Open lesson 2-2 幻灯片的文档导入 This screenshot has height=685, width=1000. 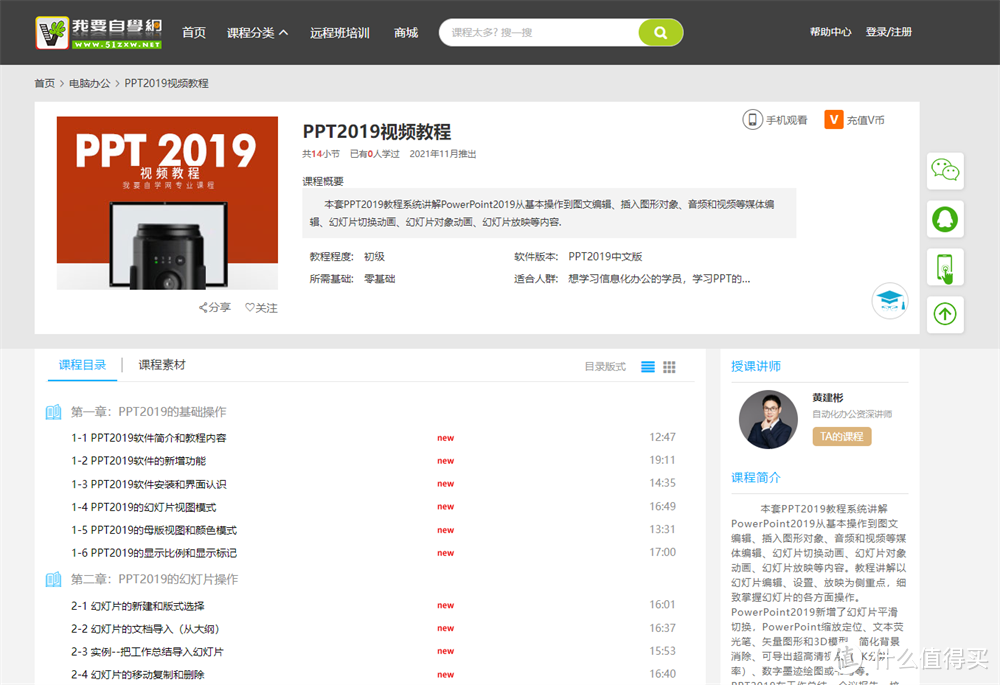click(145, 629)
